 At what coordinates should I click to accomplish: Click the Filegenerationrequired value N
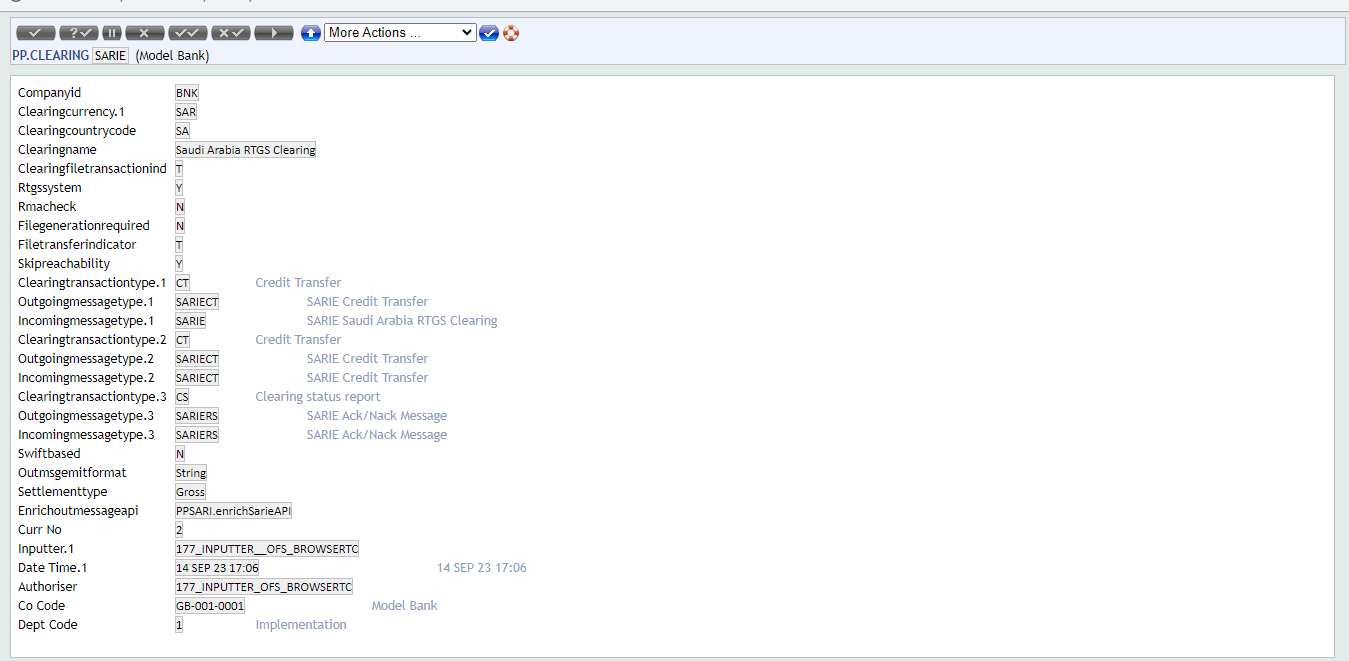pos(180,226)
